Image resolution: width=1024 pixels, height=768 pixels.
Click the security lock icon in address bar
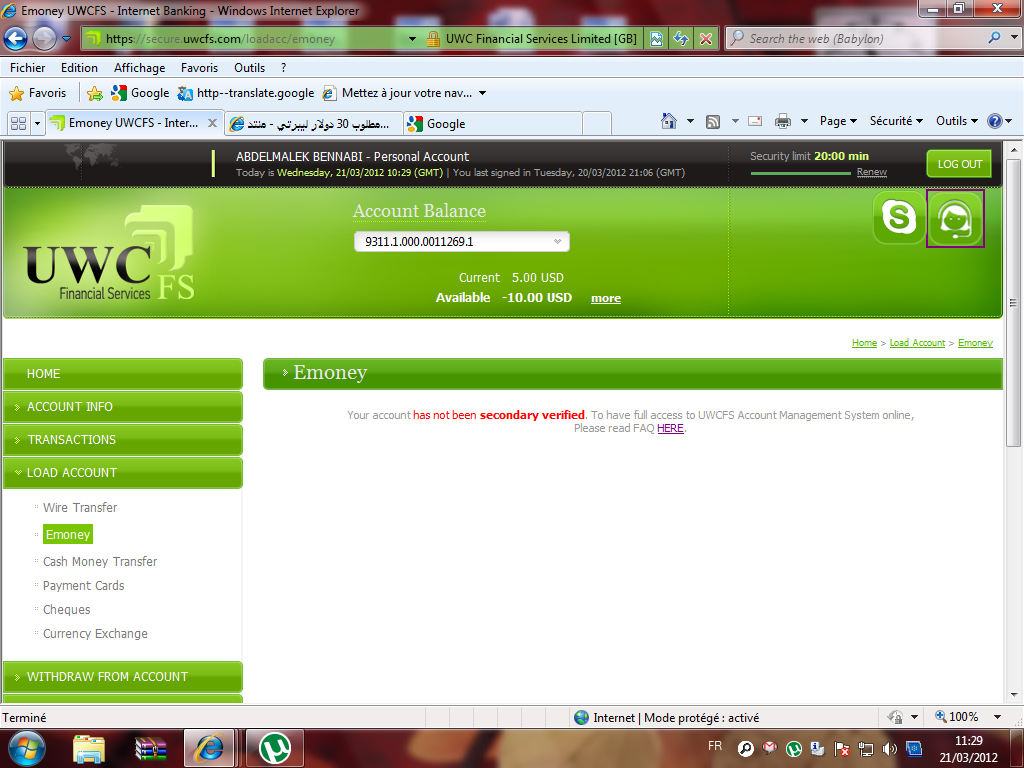tap(432, 39)
